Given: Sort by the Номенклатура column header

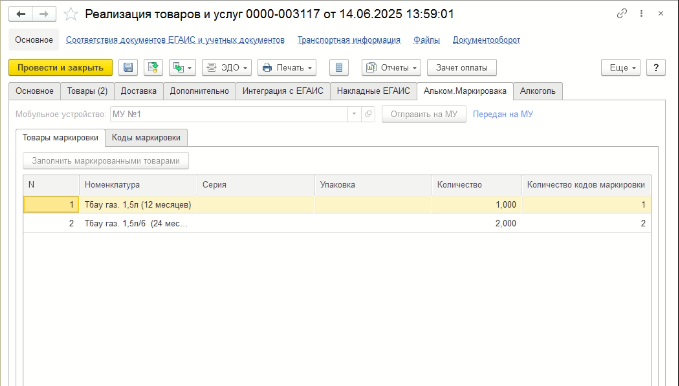Looking at the screenshot, I should (138, 185).
